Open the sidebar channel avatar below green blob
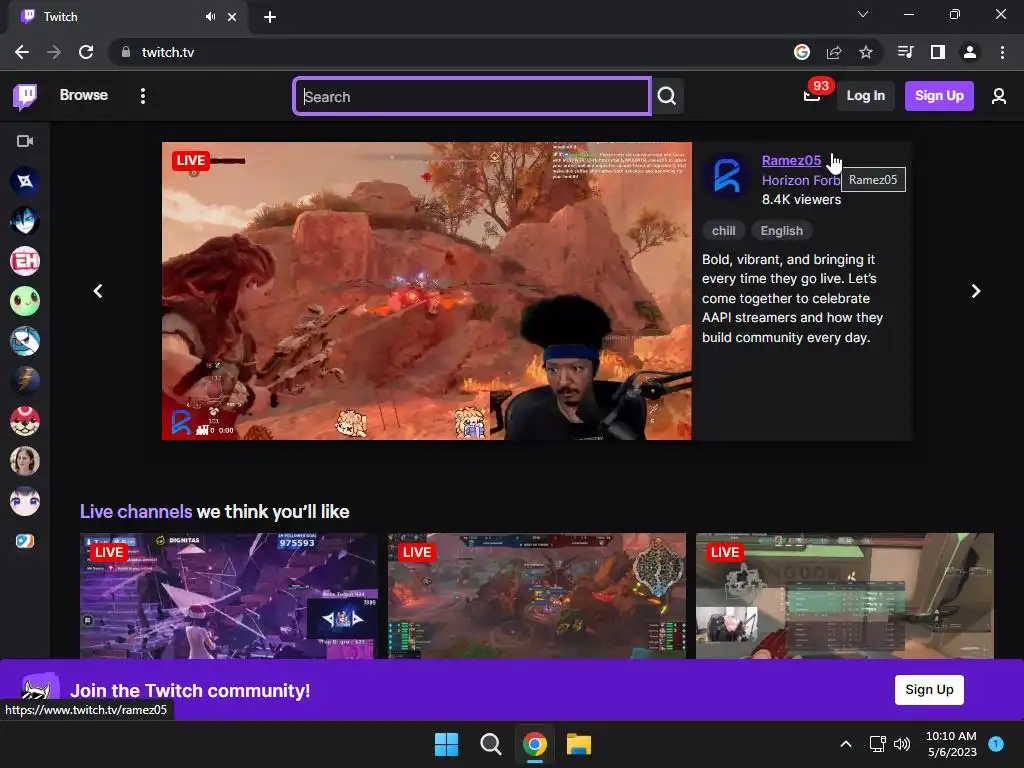This screenshot has width=1024, height=768. (x=25, y=341)
